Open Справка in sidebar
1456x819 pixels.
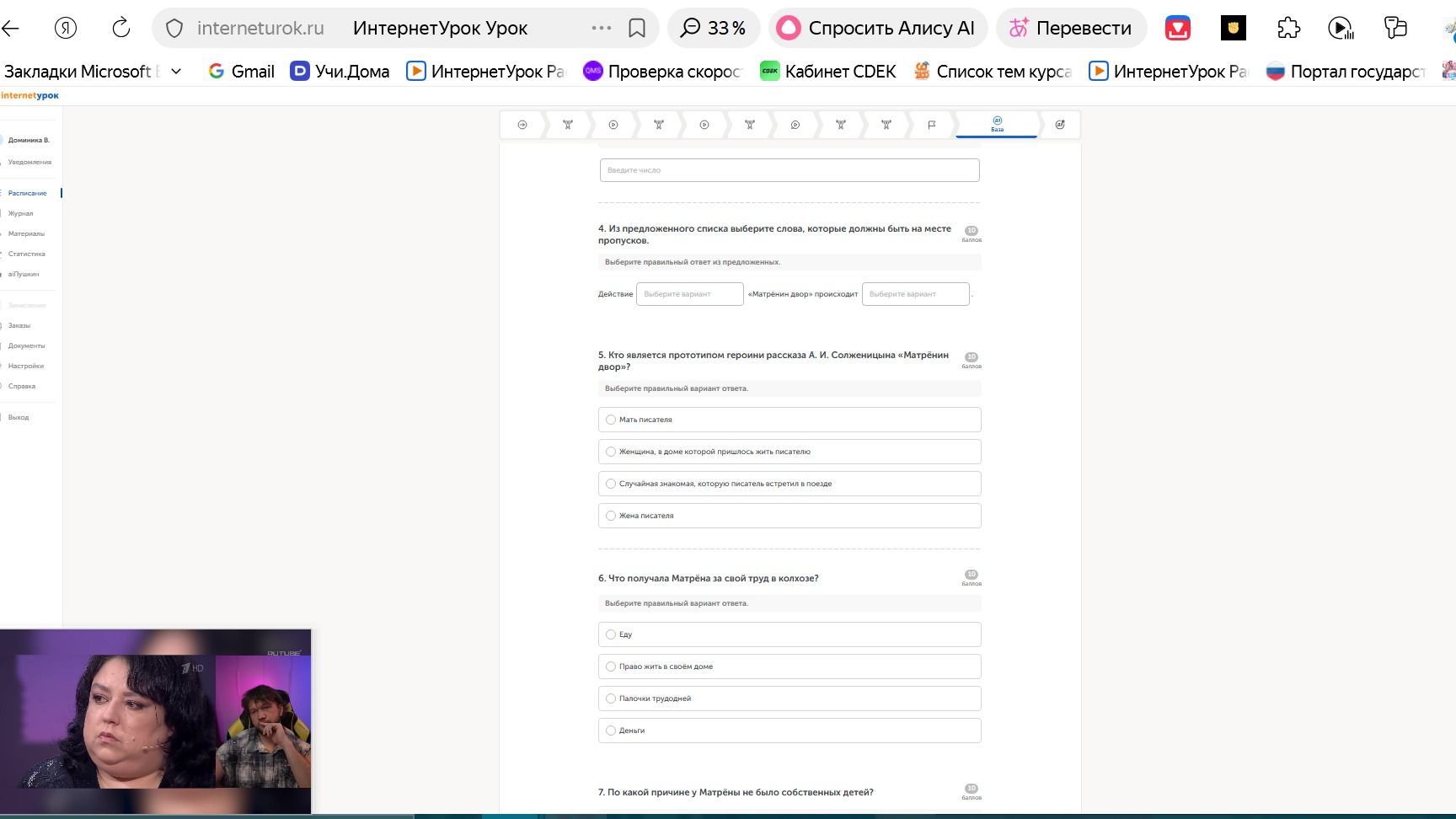pos(22,386)
